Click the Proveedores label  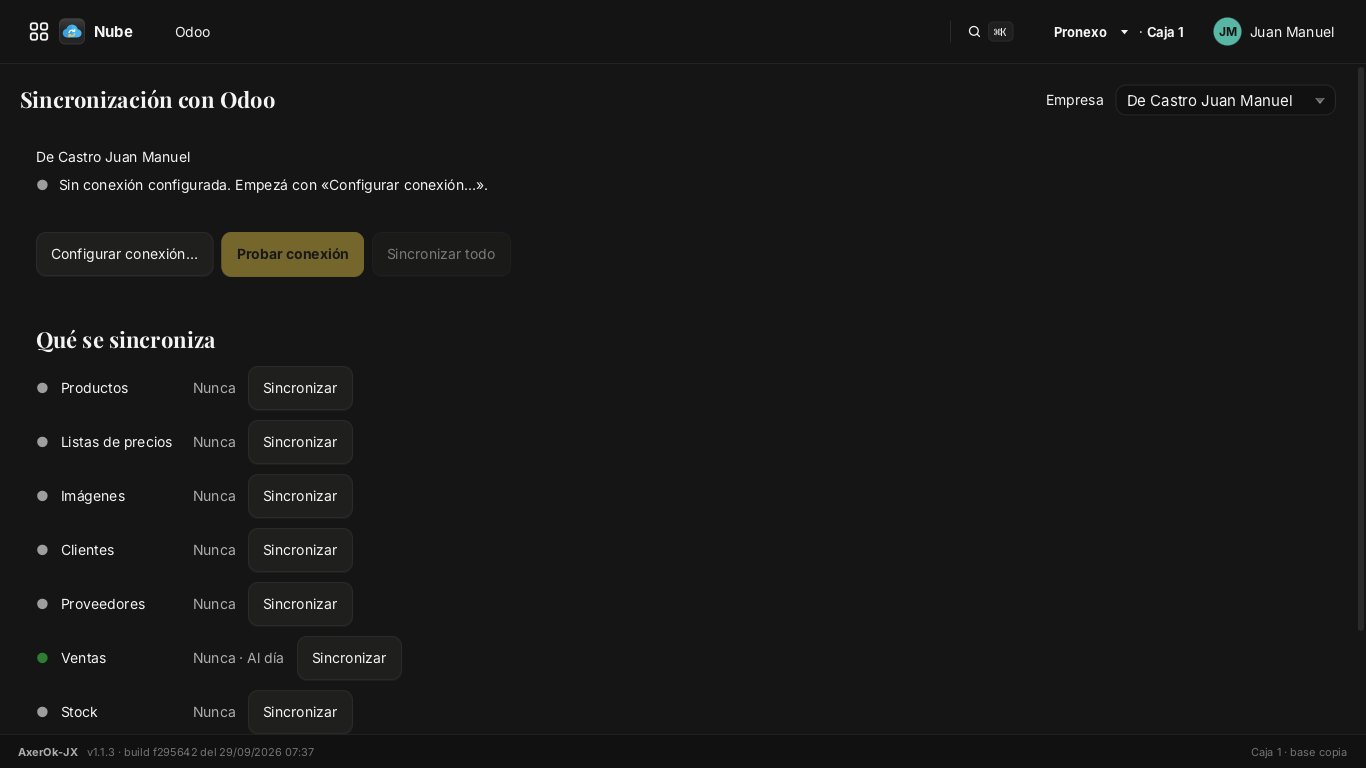pyautogui.click(x=103, y=604)
